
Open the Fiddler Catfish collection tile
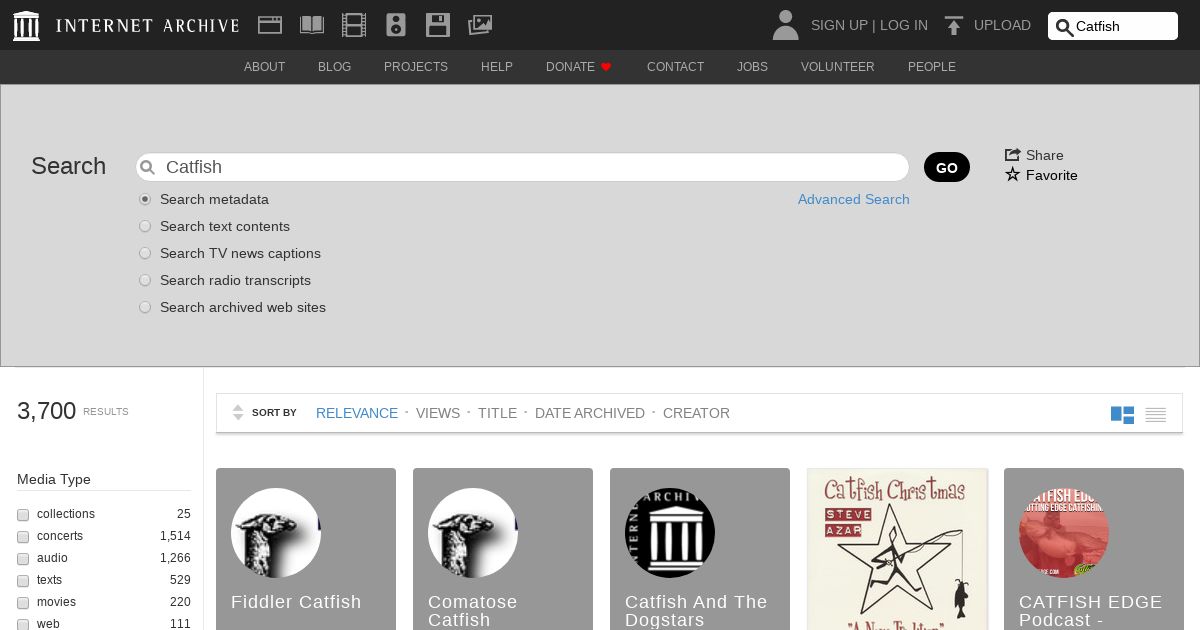(306, 549)
